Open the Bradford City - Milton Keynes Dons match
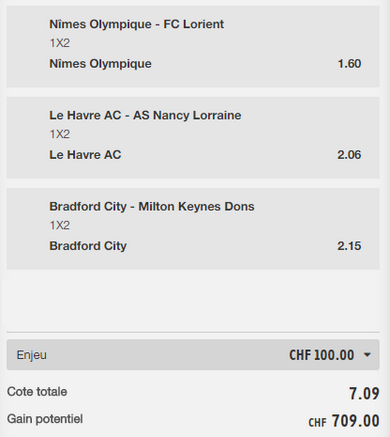Screen dimensions: 390x437 click(152, 206)
